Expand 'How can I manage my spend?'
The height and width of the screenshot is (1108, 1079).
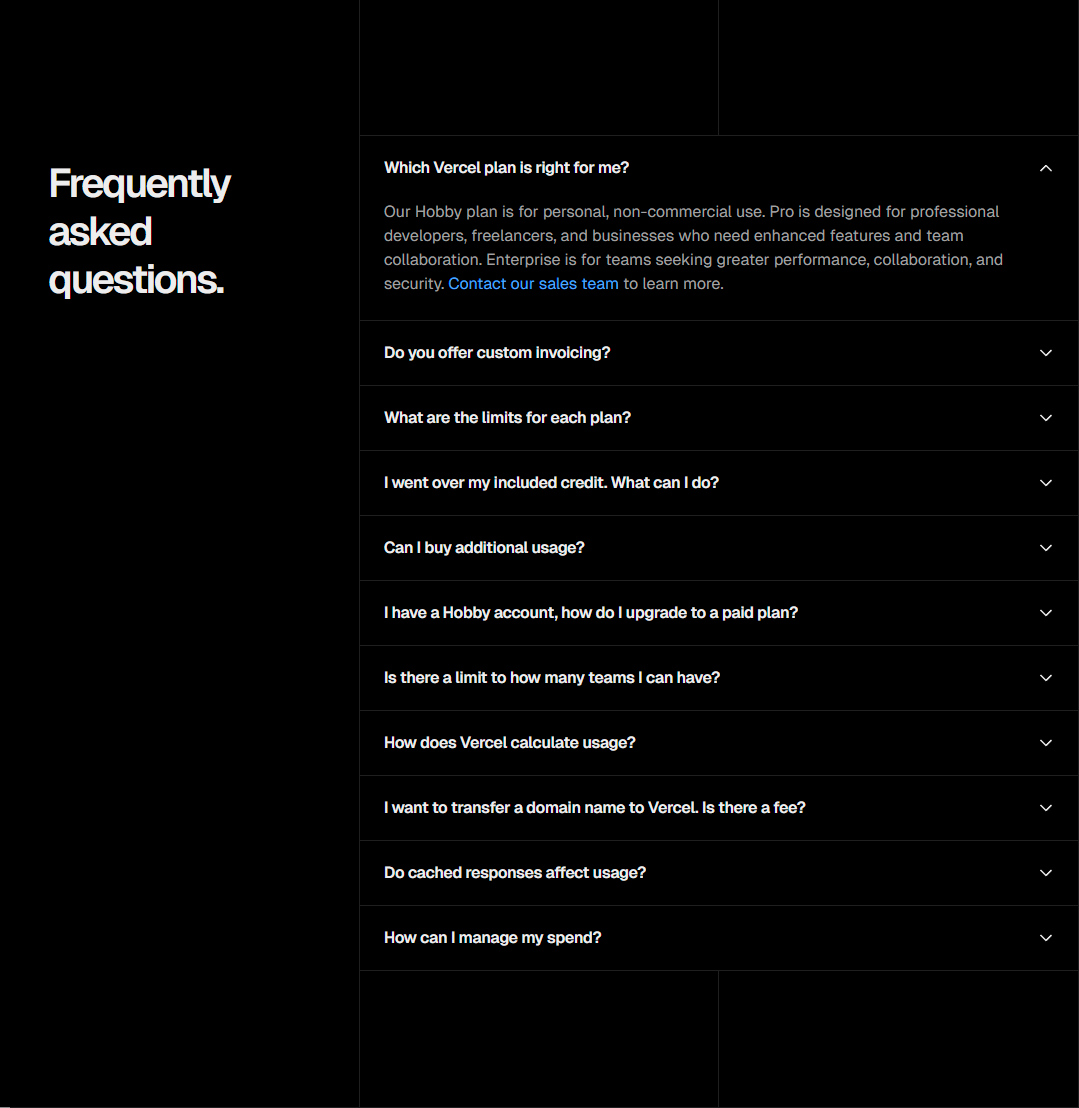pos(492,938)
